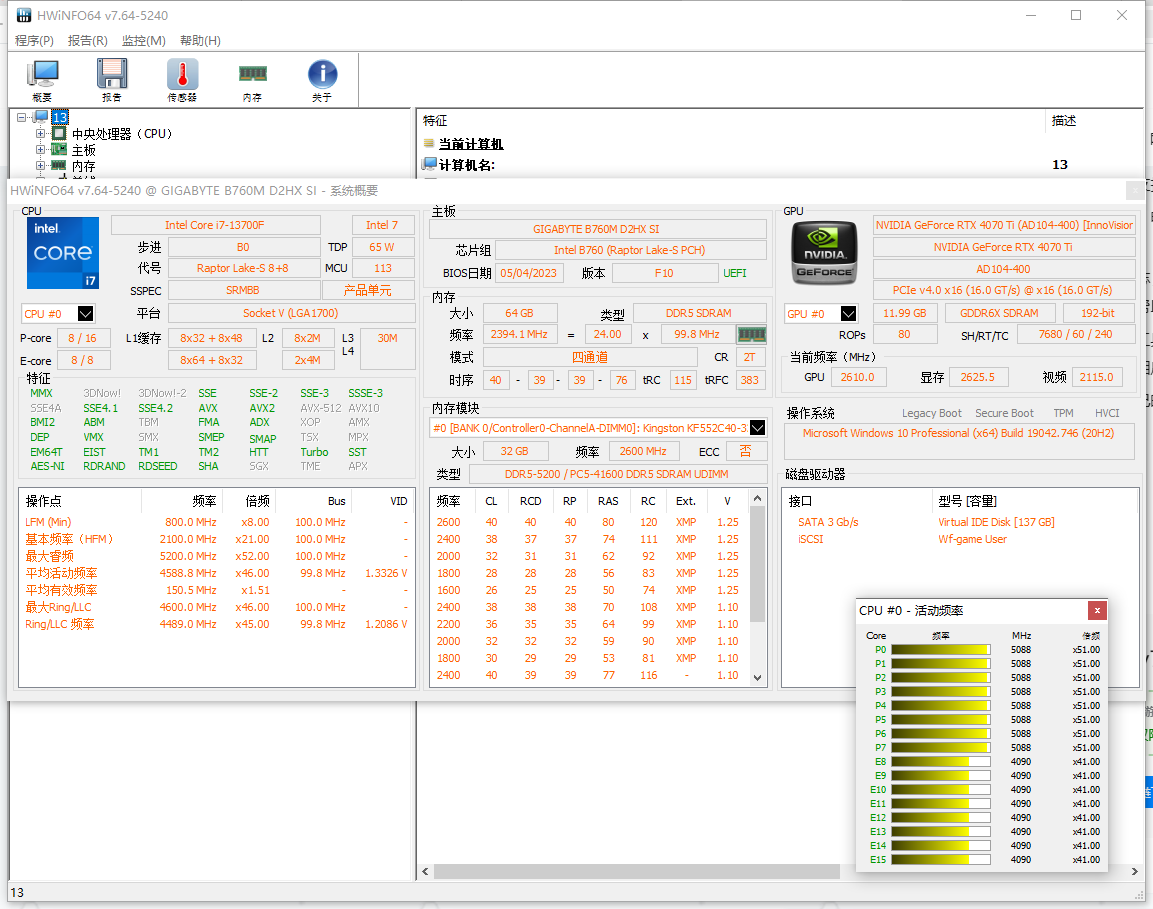The height and width of the screenshot is (909, 1153).
Task: Click the 最大睿频 row label
Action: (x=49, y=556)
